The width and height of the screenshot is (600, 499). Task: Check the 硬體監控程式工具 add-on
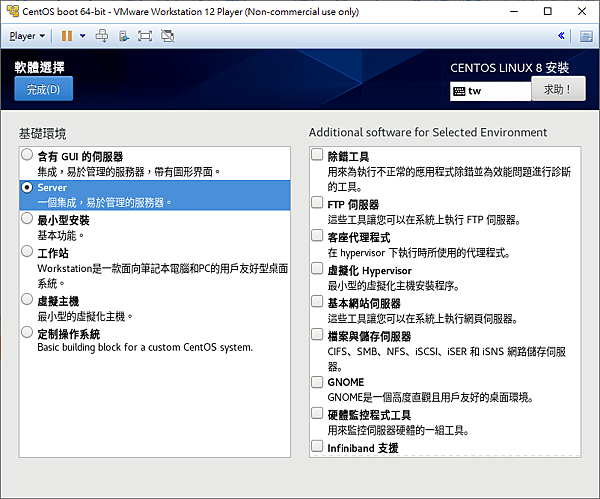[317, 413]
